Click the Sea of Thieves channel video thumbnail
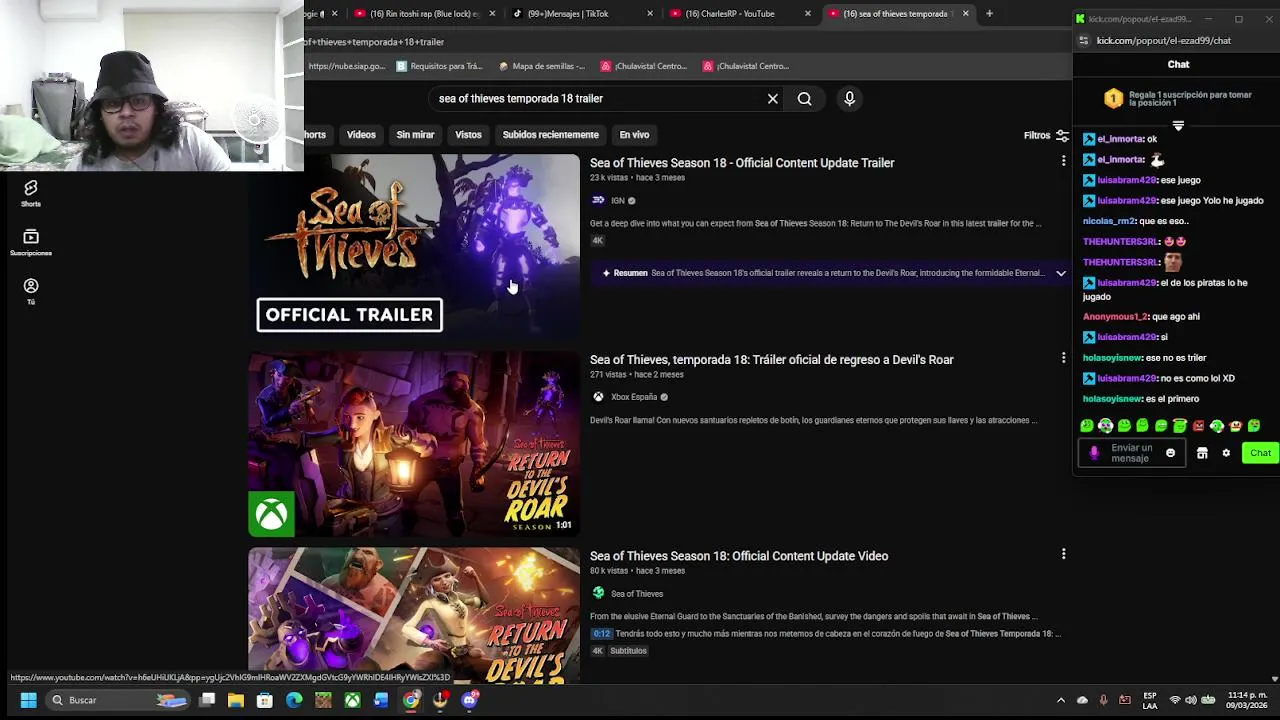The width and height of the screenshot is (1280, 720). tap(414, 616)
